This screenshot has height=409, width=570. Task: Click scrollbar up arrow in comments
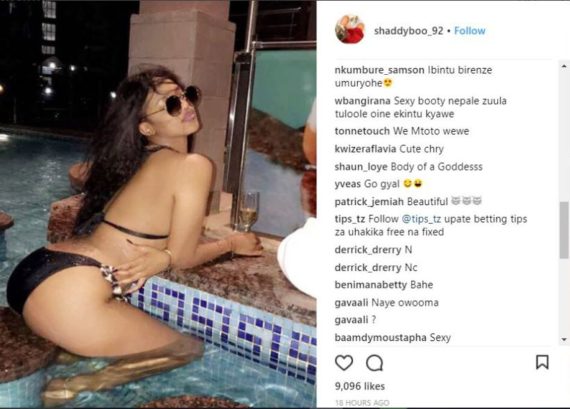[564, 67]
